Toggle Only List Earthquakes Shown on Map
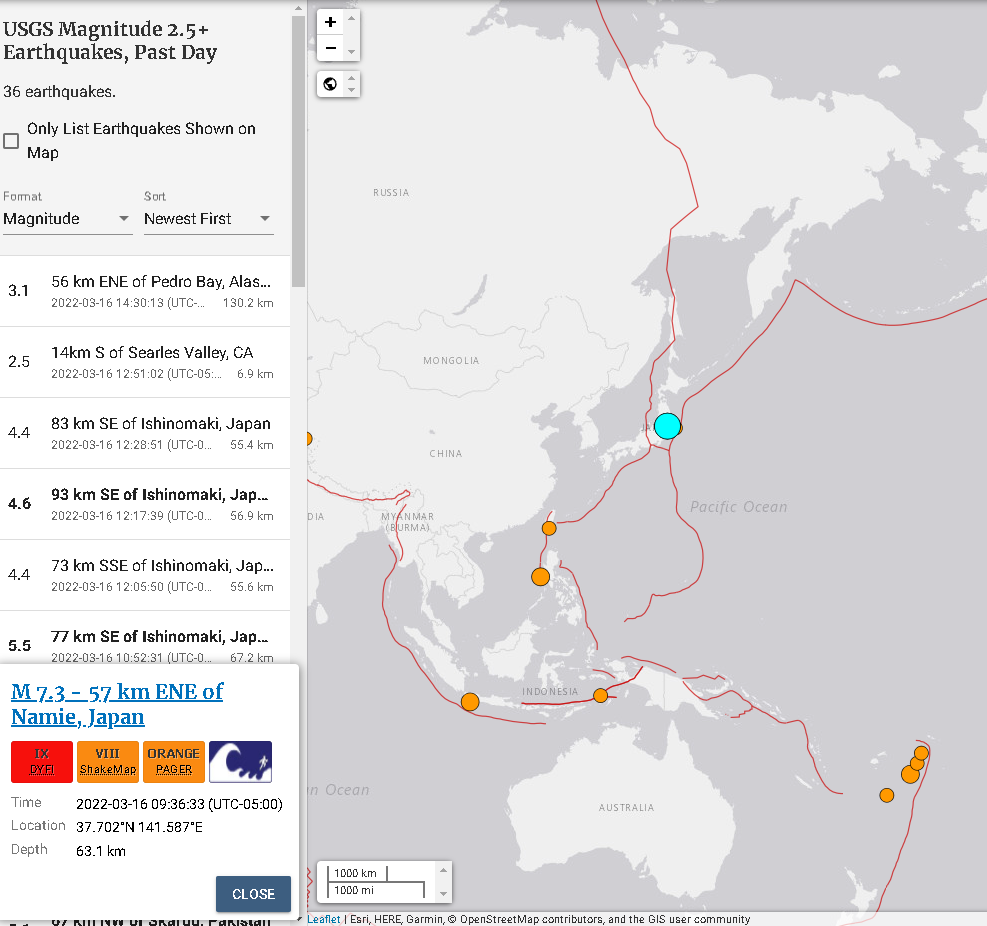Screen dimensions: 987x926 point(11,141)
